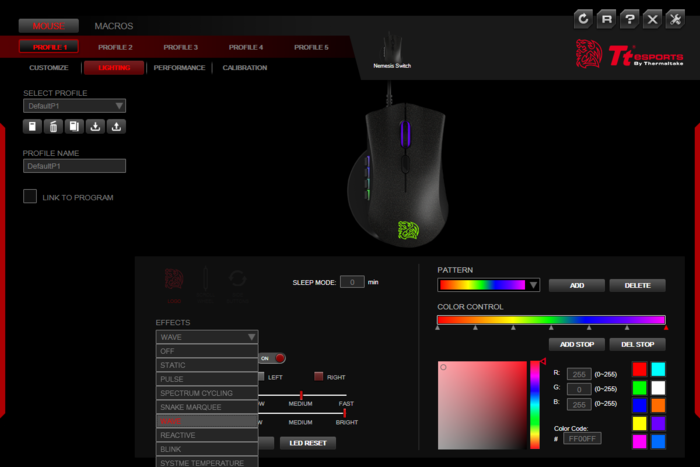This screenshot has height=467, width=700.
Task: Select the RIGHT direction option
Action: (318, 376)
